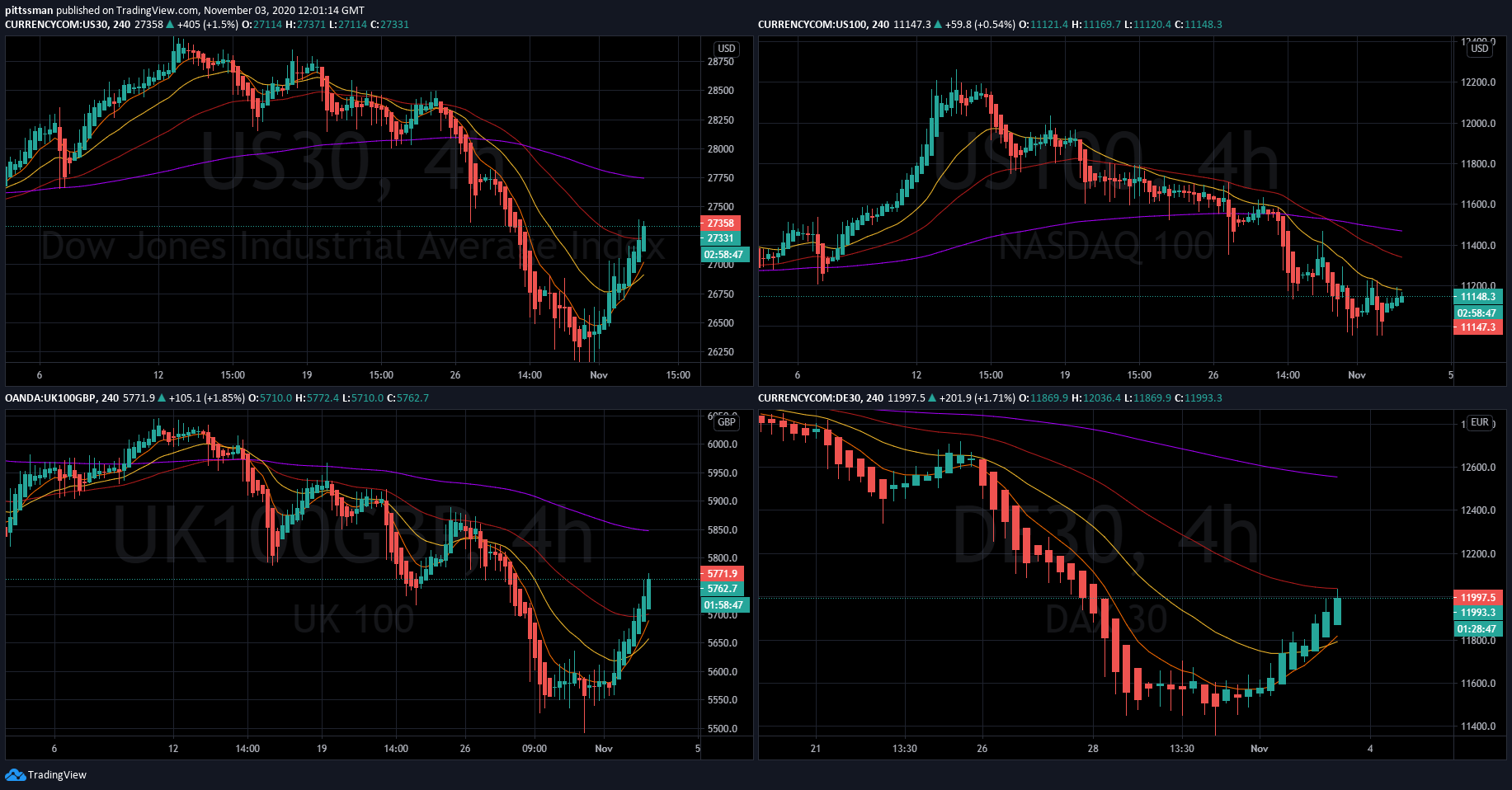Click the green 11993.3 price label

tap(1478, 613)
